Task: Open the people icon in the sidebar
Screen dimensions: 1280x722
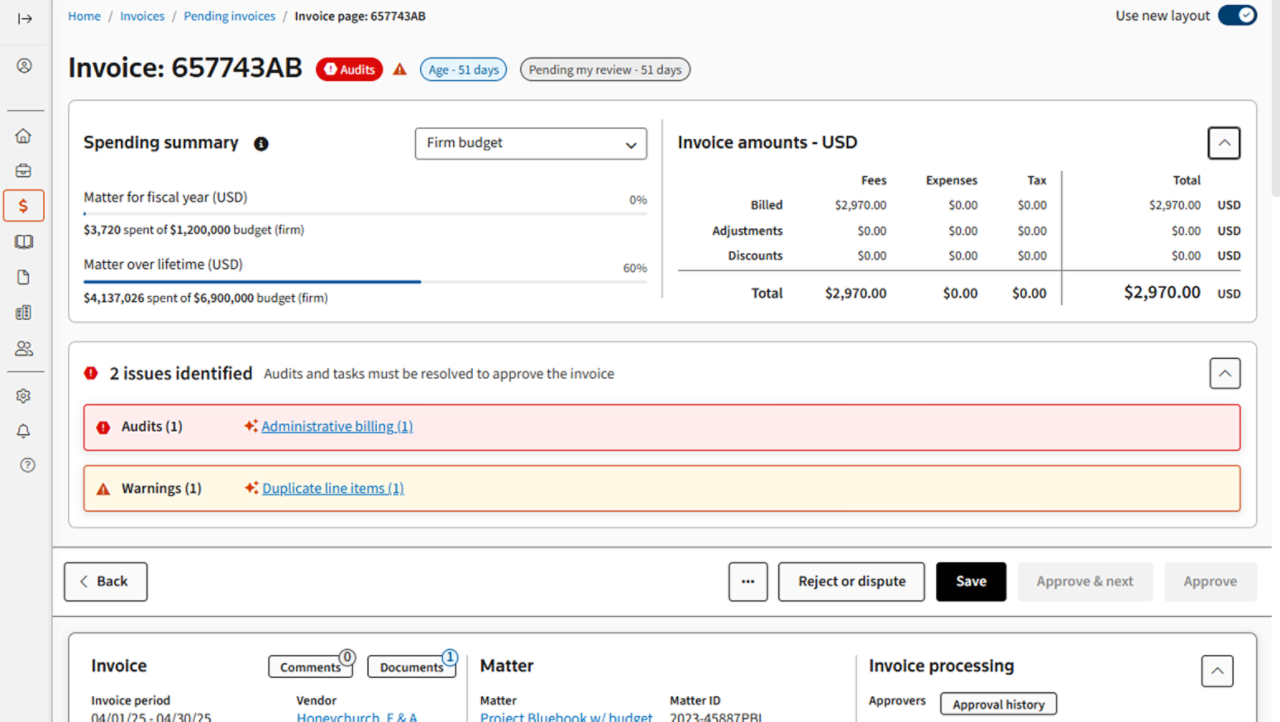Action: [x=22, y=348]
